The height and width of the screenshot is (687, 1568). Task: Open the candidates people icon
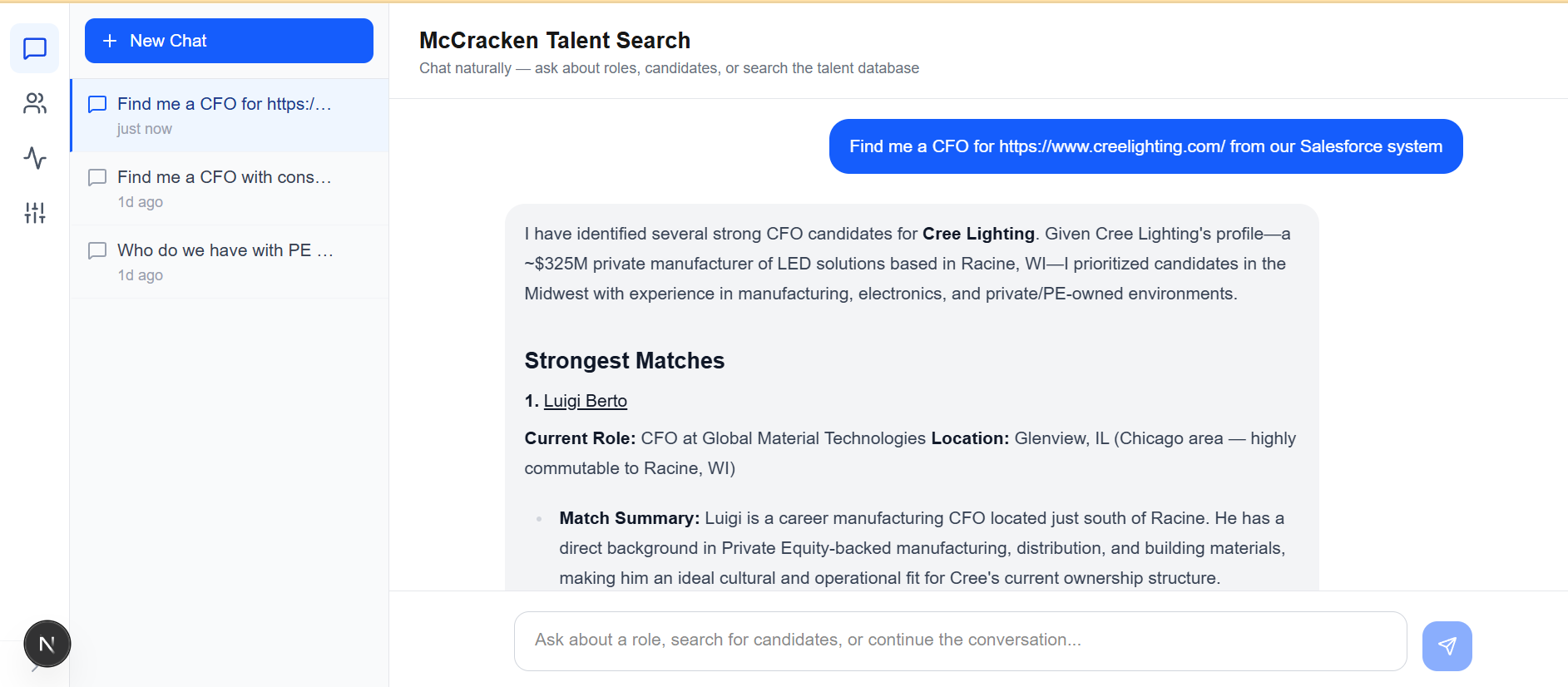coord(34,103)
